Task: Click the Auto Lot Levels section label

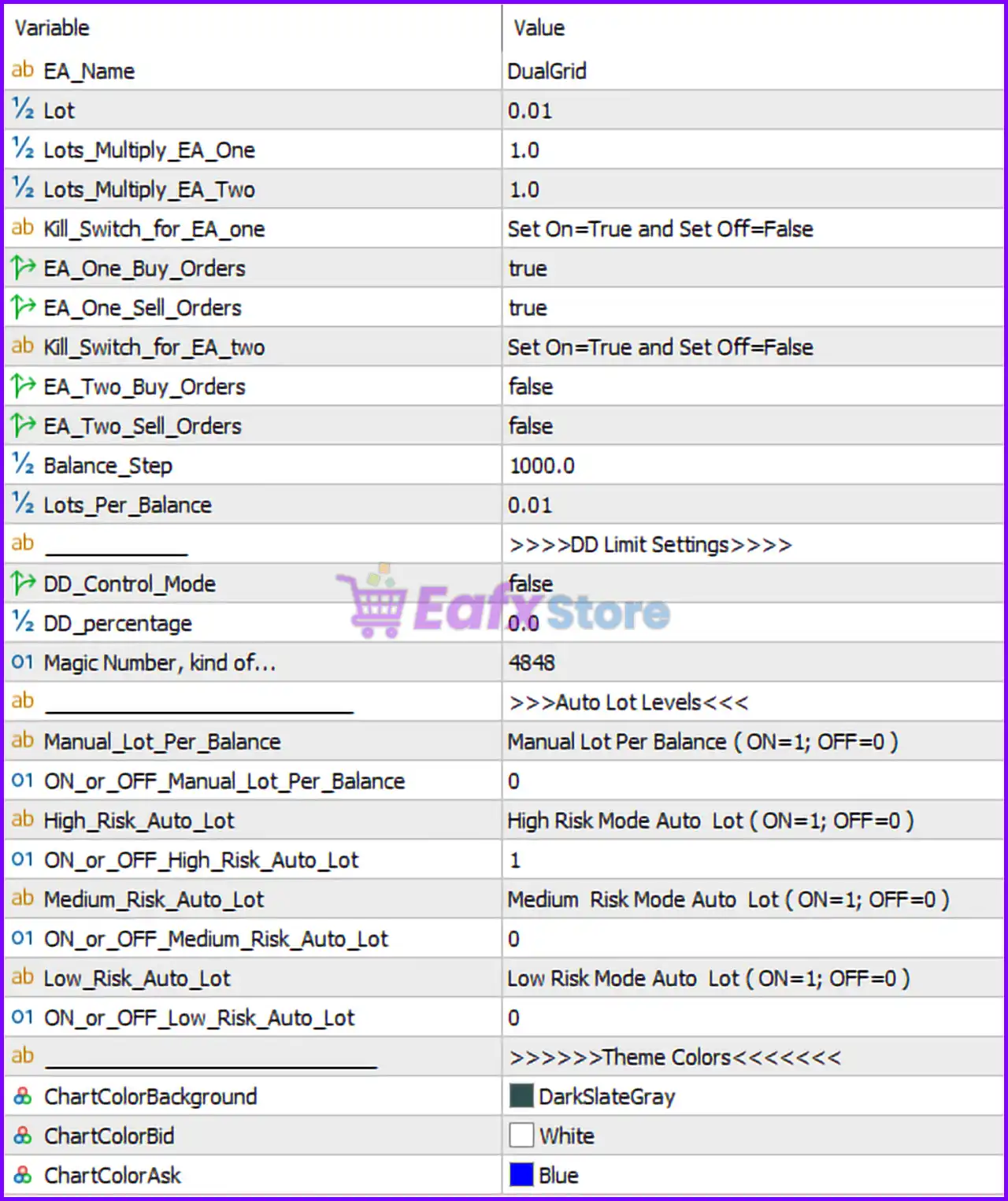Action: click(x=628, y=701)
